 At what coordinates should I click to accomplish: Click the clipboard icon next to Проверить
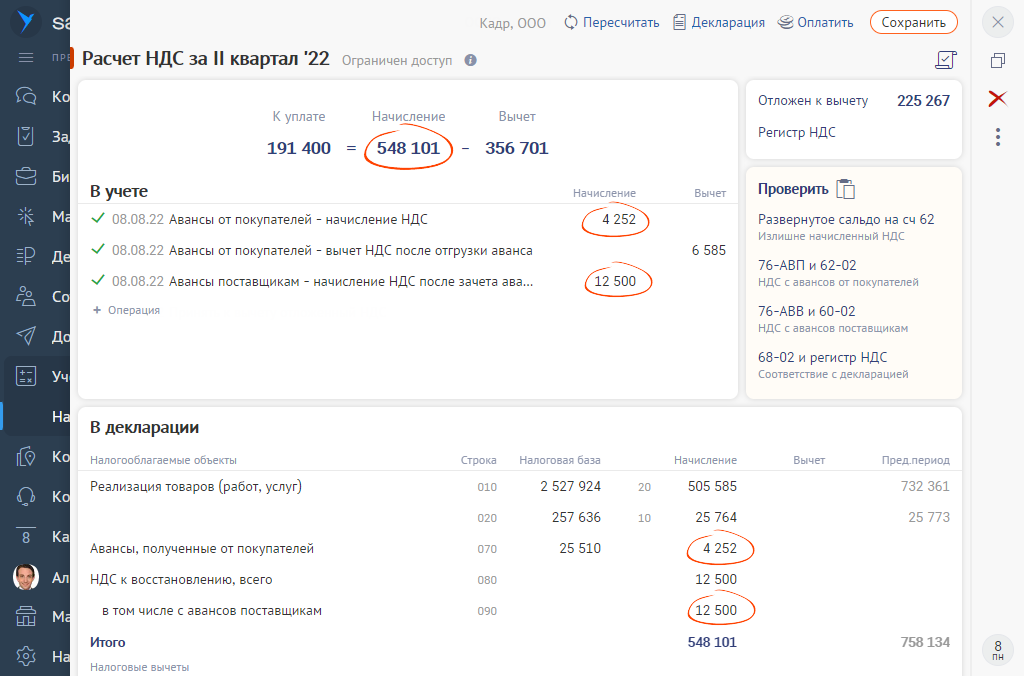(845, 189)
